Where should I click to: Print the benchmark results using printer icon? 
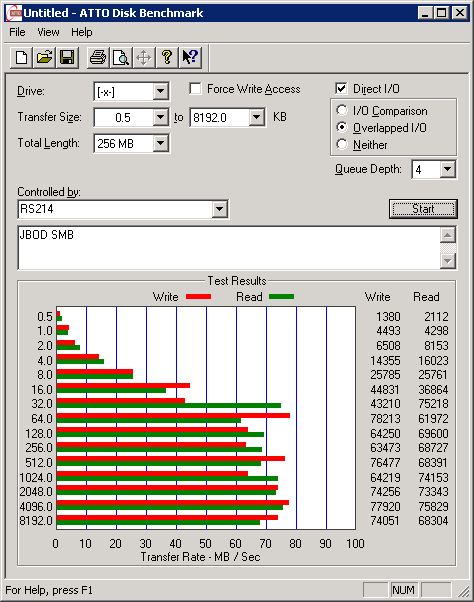point(98,58)
